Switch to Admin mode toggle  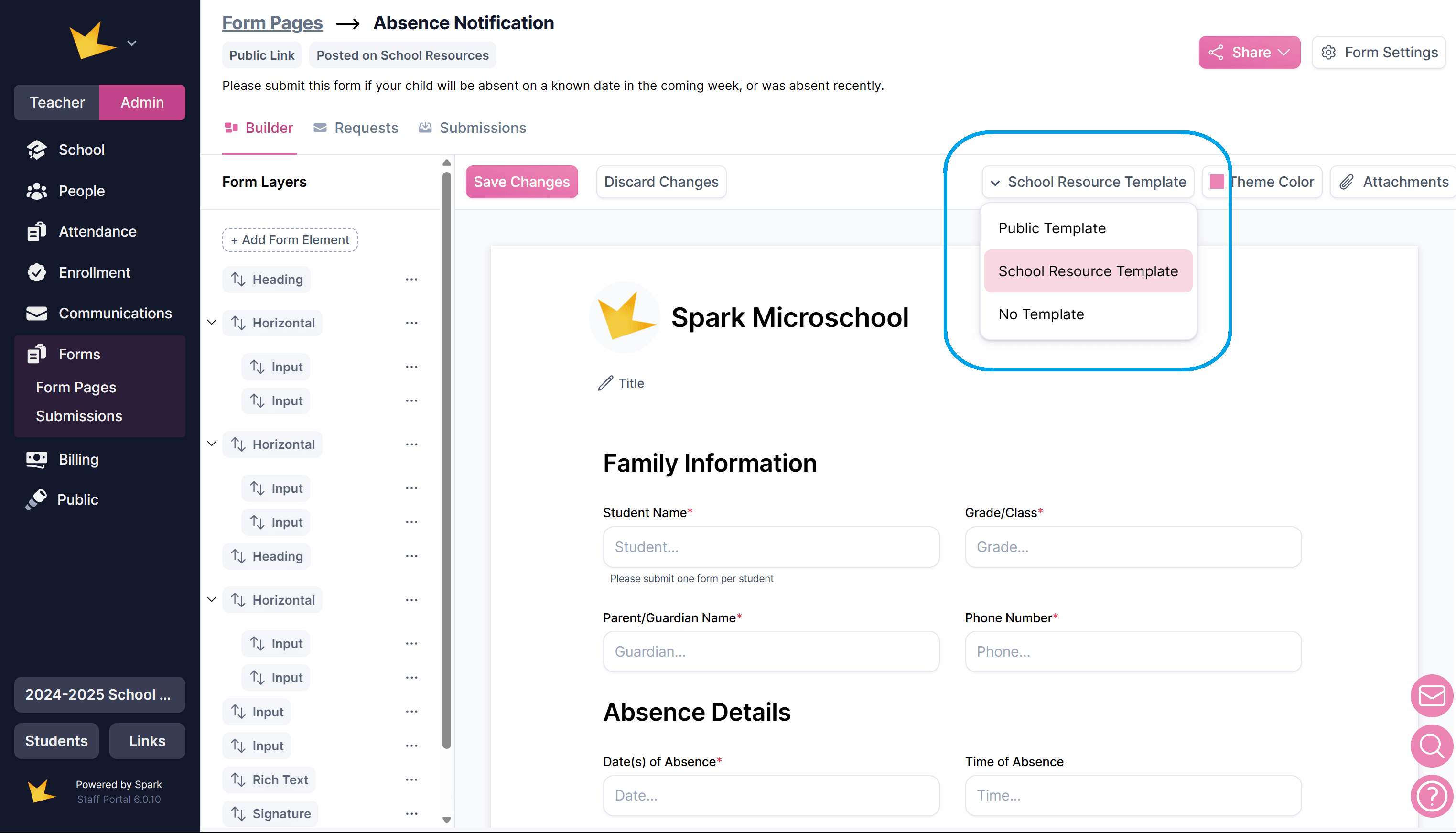coord(142,102)
